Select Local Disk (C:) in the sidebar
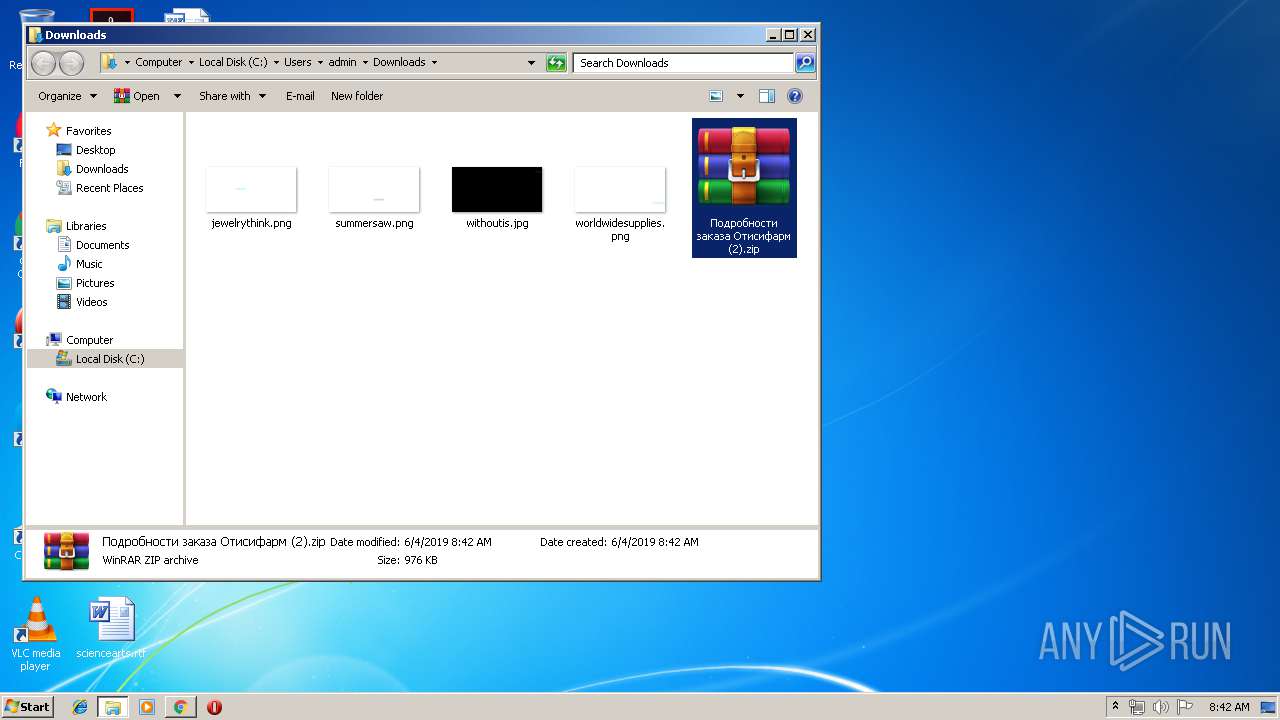 pyautogui.click(x=104, y=359)
